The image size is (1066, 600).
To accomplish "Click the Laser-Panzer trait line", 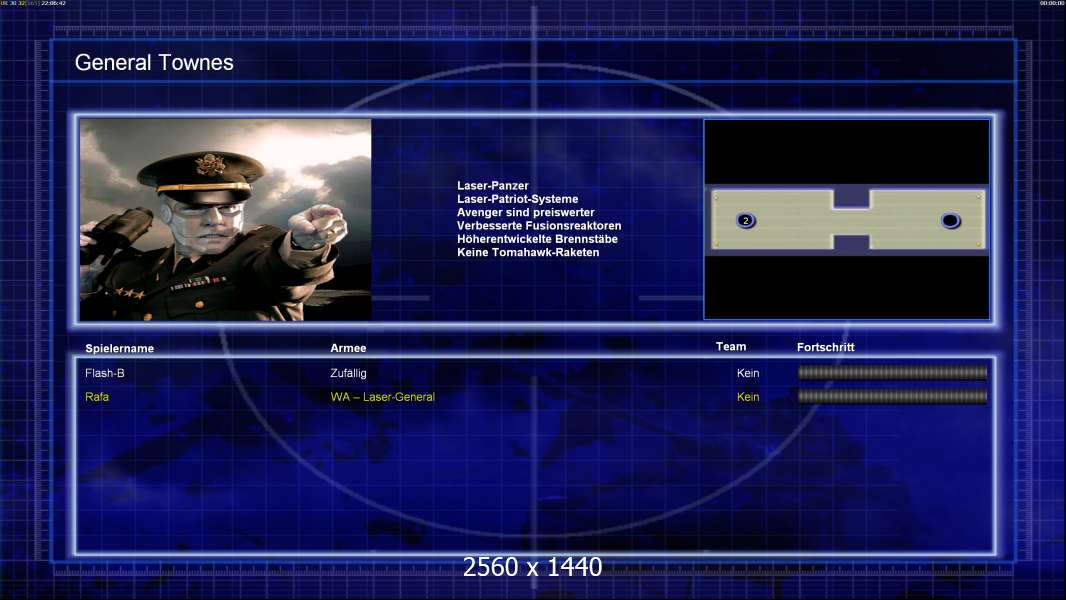I will (x=492, y=186).
